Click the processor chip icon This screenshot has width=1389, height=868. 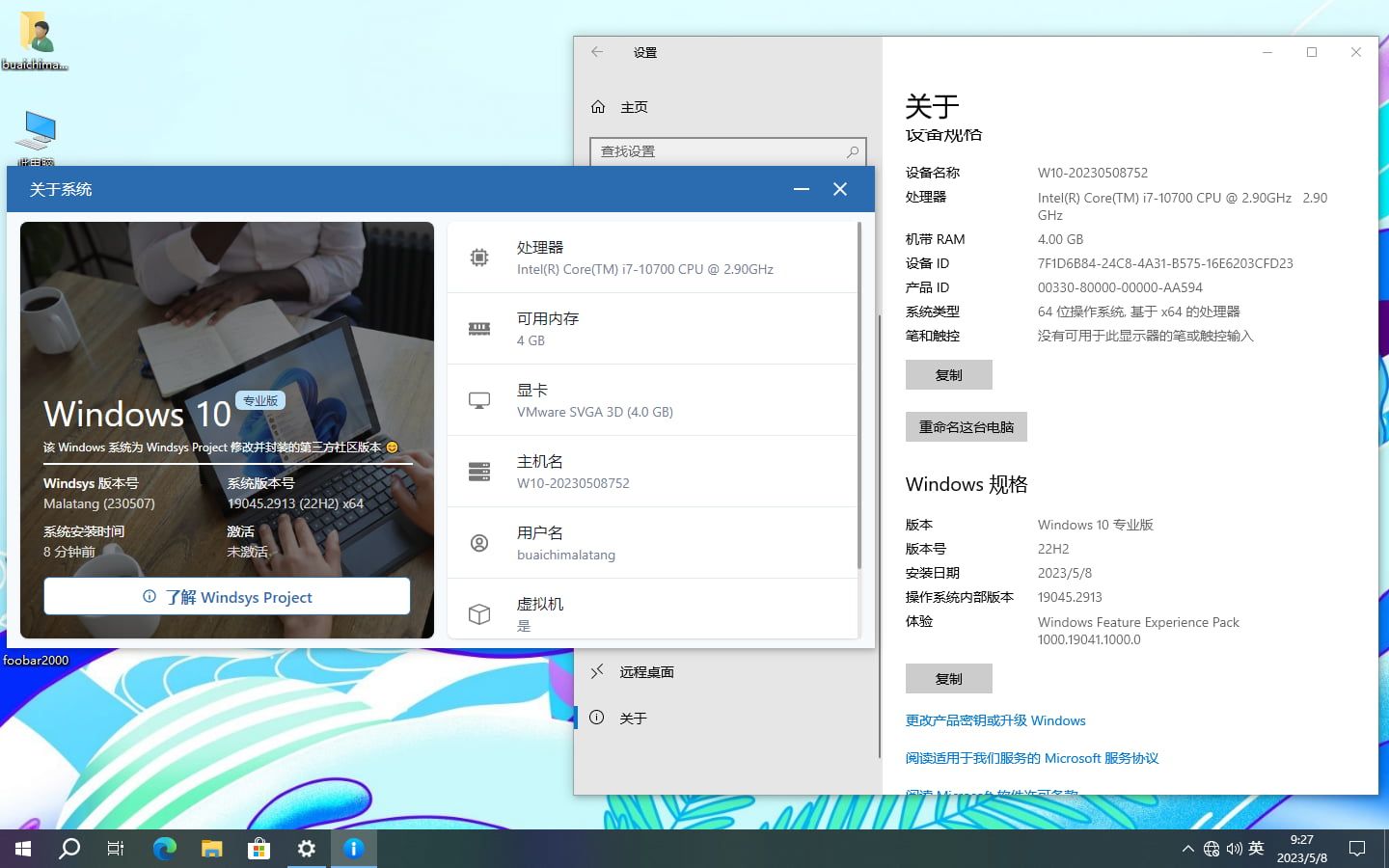coord(479,258)
